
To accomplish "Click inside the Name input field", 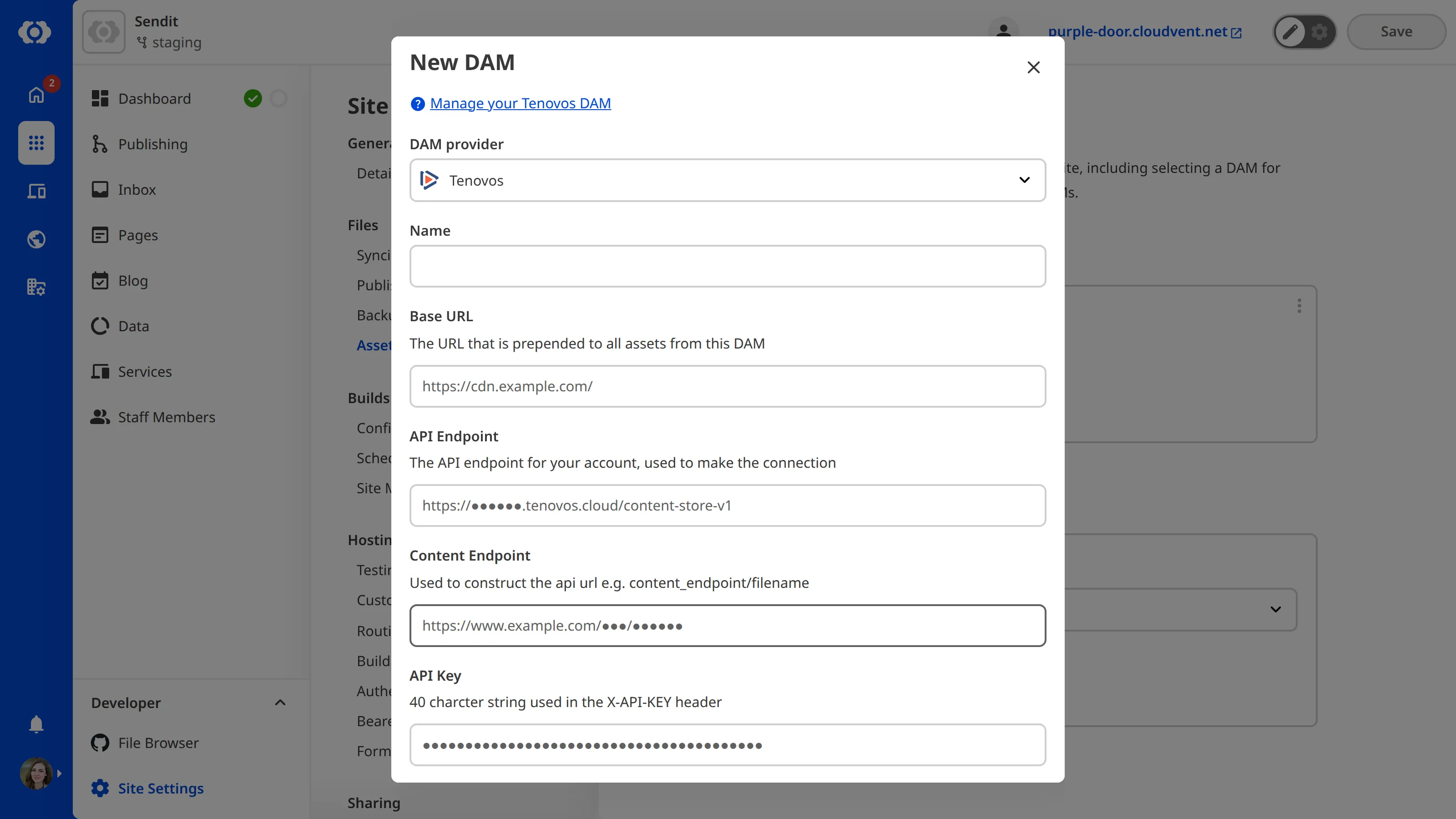I will tap(727, 266).
